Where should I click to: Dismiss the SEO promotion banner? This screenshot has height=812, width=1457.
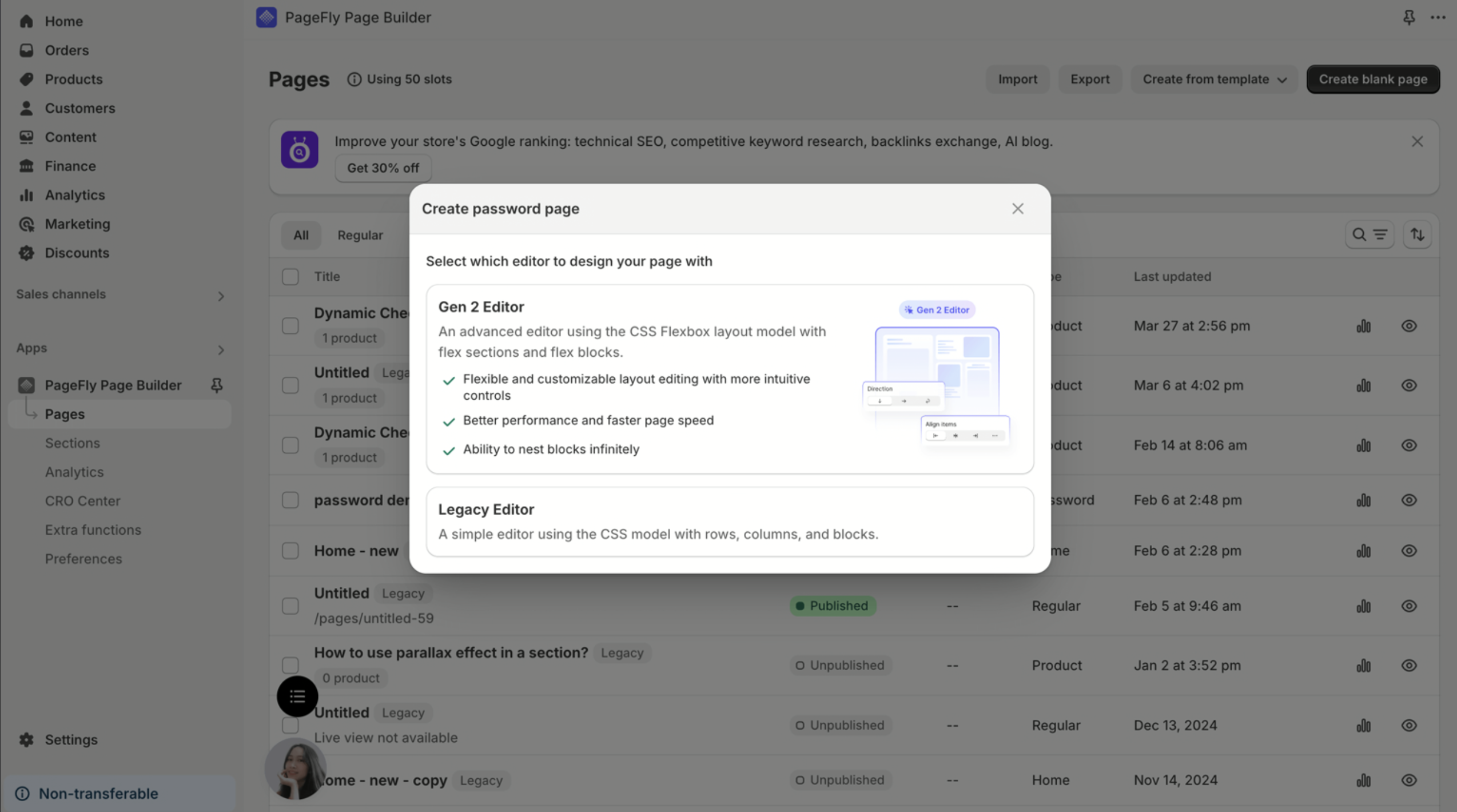point(1416,141)
